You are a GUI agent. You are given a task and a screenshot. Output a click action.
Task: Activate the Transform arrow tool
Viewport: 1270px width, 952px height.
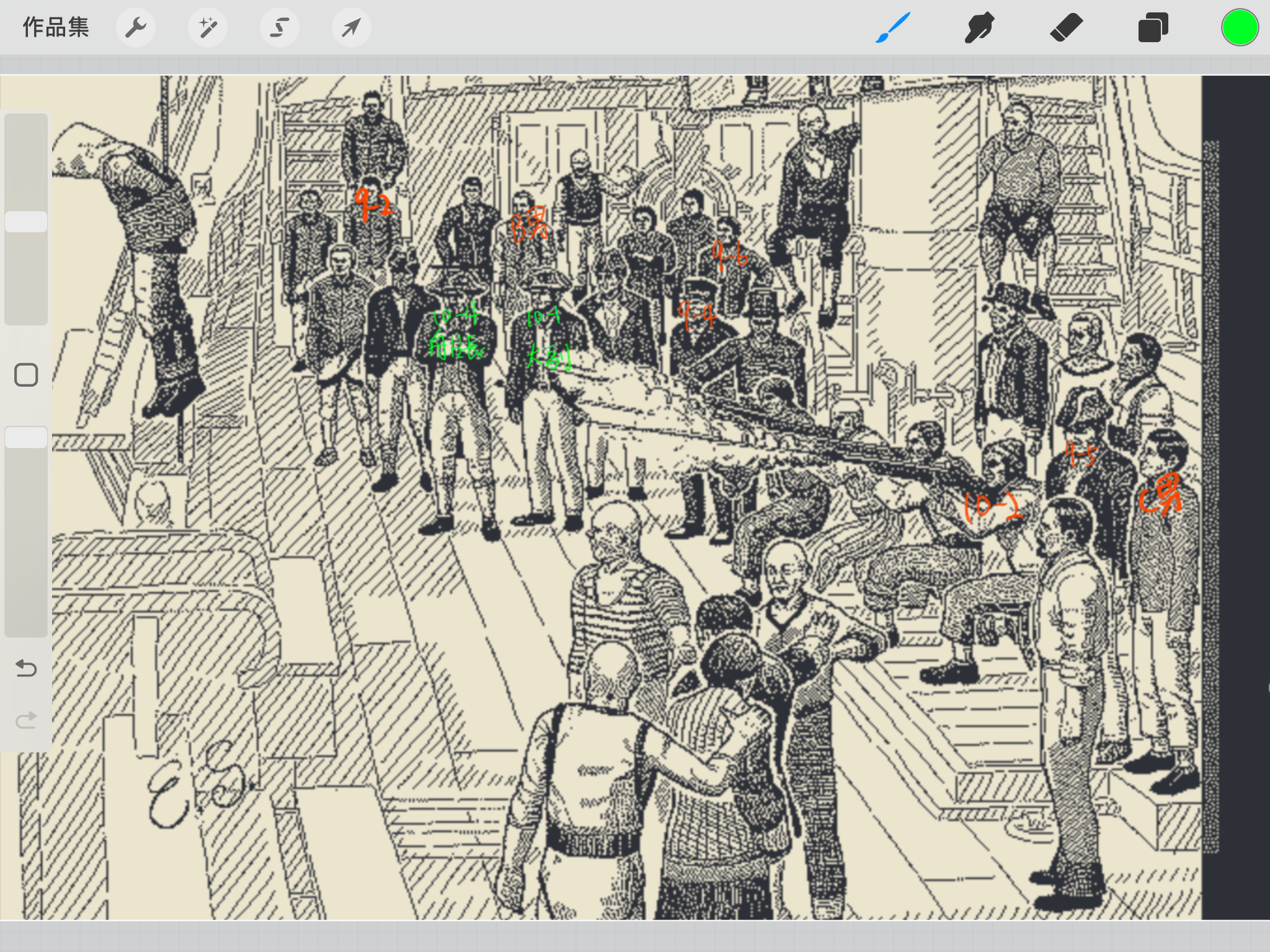(352, 27)
